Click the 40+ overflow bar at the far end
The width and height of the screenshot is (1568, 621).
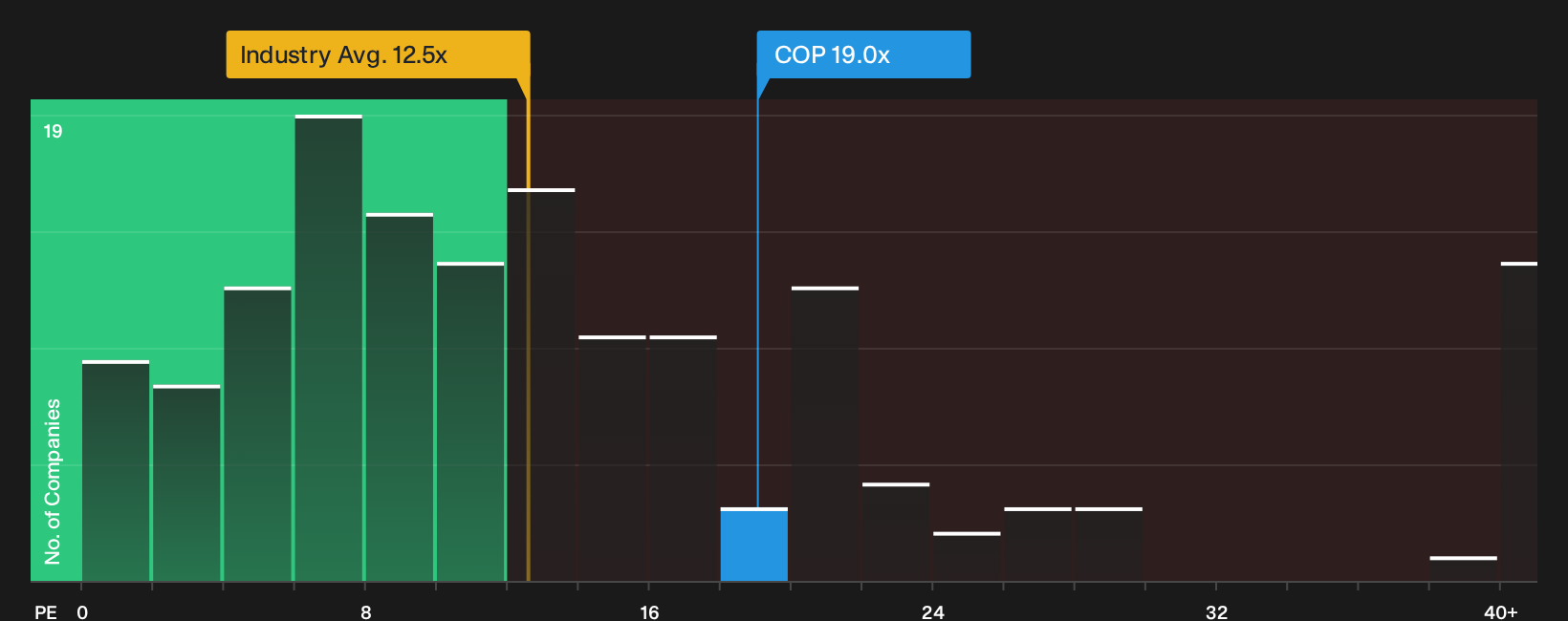1519,421
